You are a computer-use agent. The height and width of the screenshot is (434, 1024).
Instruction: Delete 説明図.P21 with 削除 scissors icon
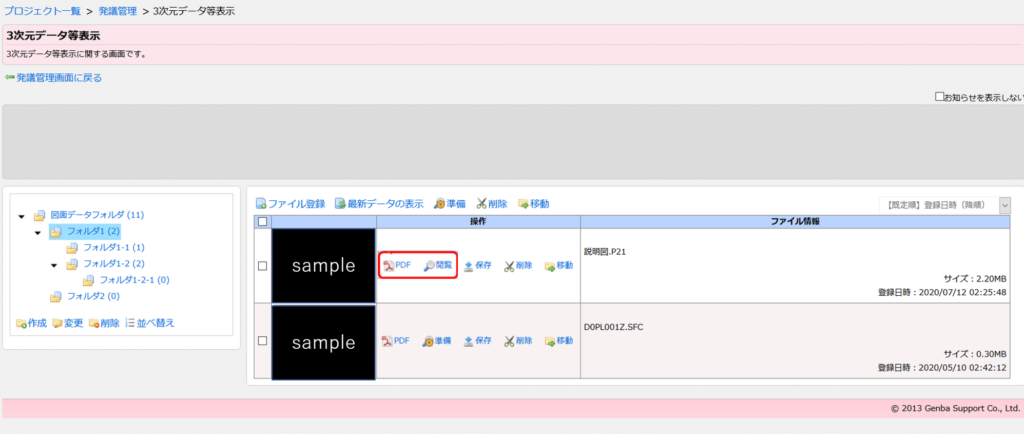point(518,266)
